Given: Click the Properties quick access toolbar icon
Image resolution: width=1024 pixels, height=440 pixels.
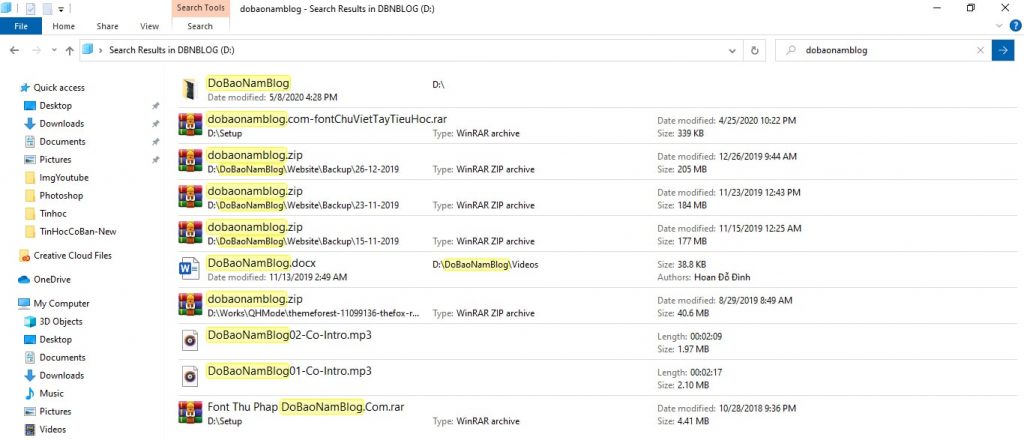Looking at the screenshot, I should coord(30,8).
